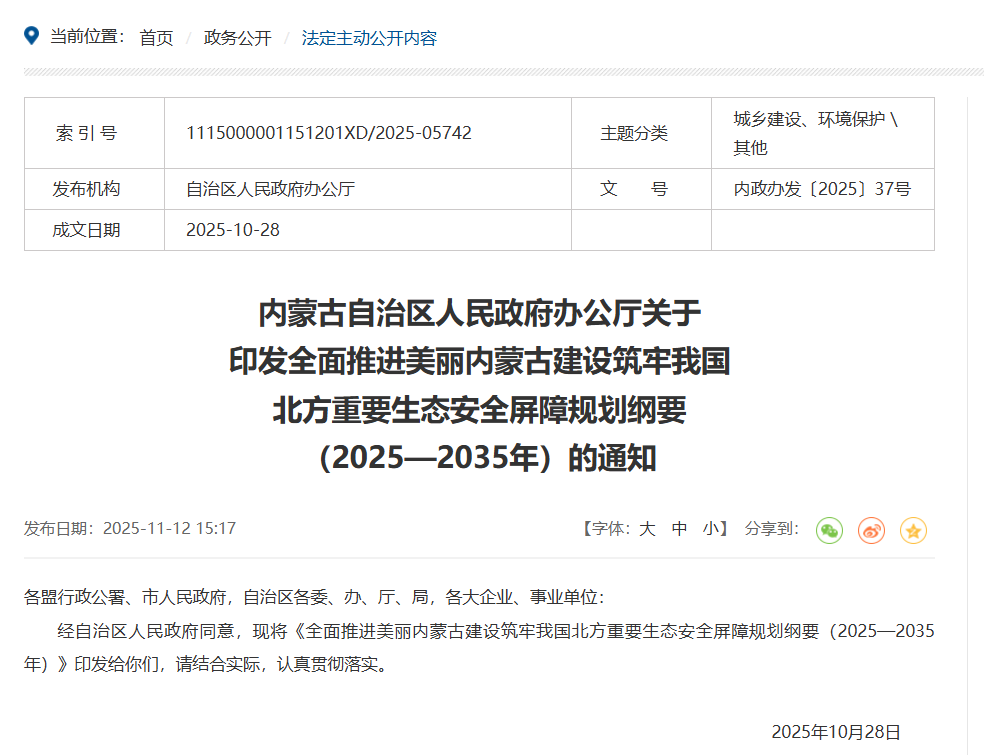Share to QQ Zone star icon
Viewport: 984px width, 755px height.
pos(913,530)
